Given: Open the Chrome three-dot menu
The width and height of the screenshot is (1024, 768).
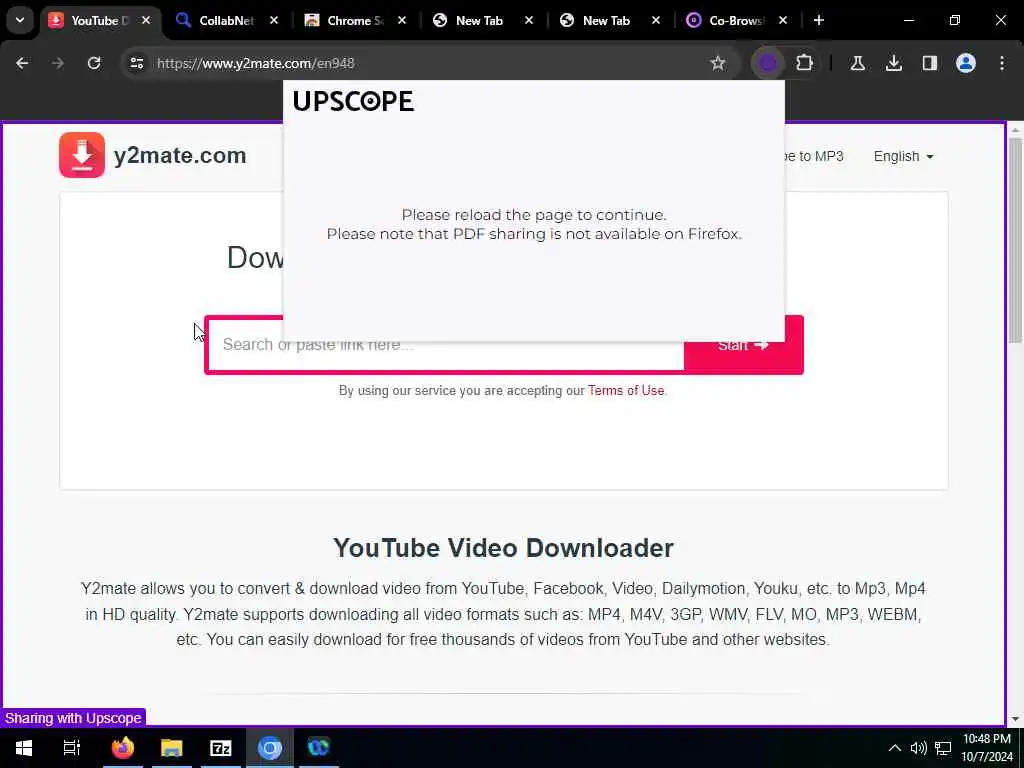Looking at the screenshot, I should 1002,63.
